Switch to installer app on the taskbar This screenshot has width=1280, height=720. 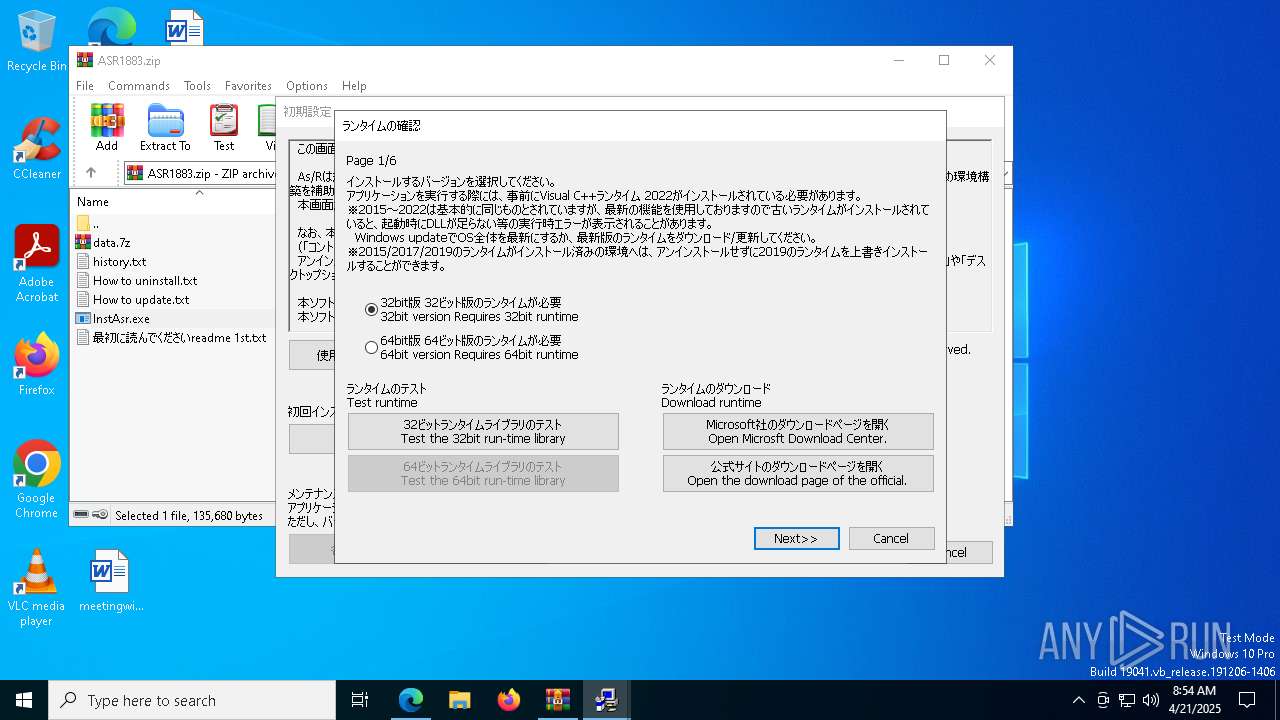coord(606,700)
